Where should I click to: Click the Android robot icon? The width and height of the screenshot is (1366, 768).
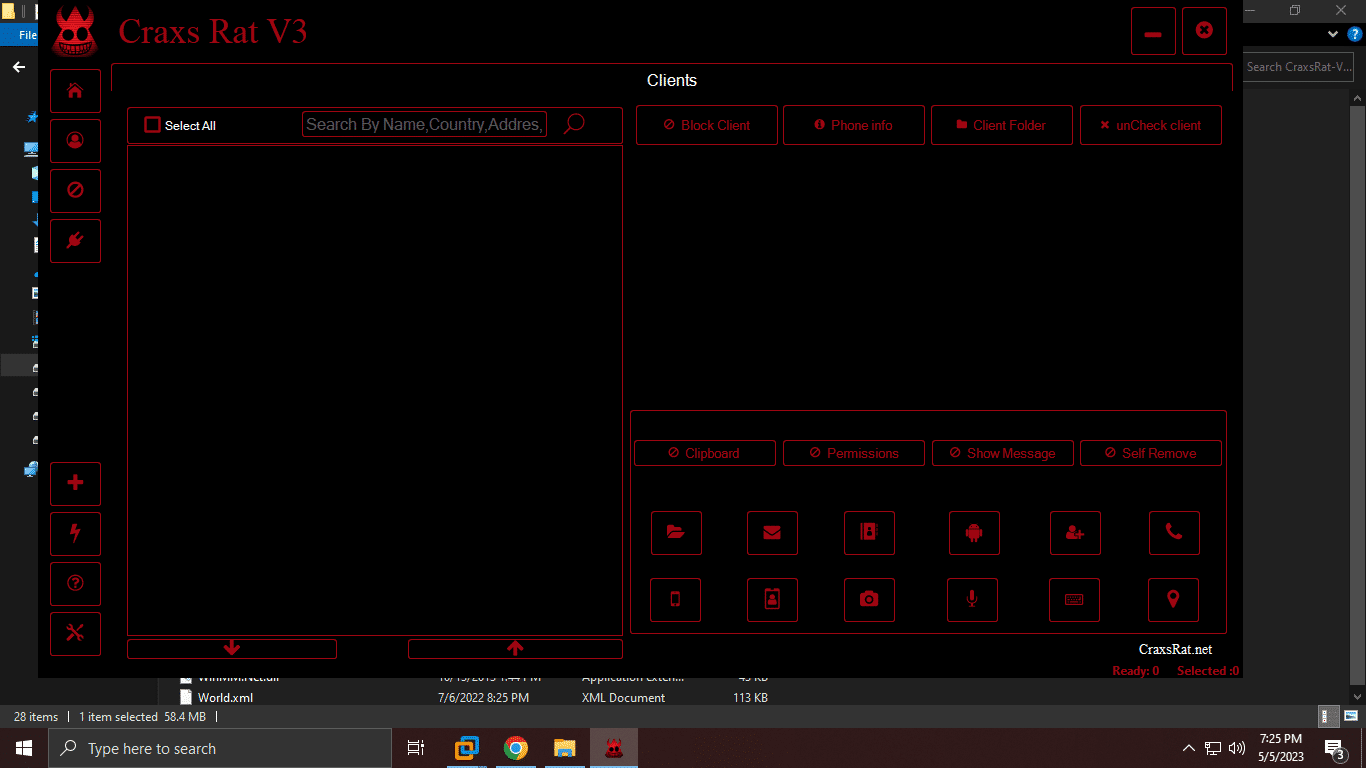[974, 533]
